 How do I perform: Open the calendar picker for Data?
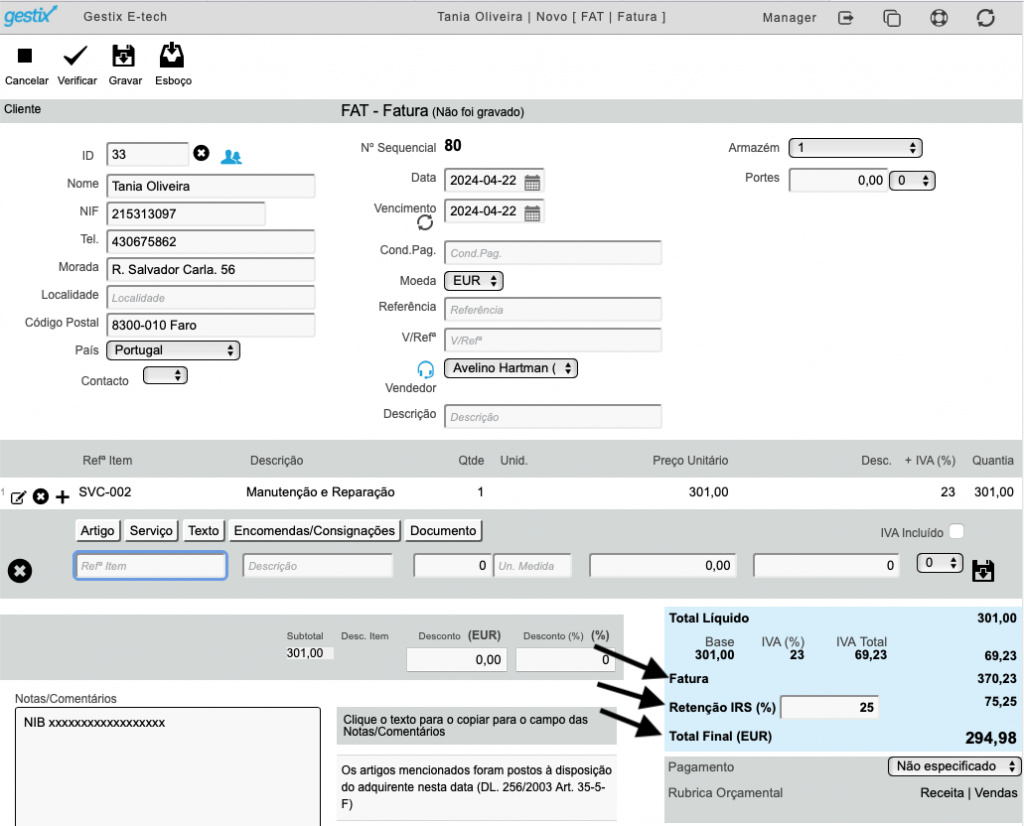click(x=532, y=182)
